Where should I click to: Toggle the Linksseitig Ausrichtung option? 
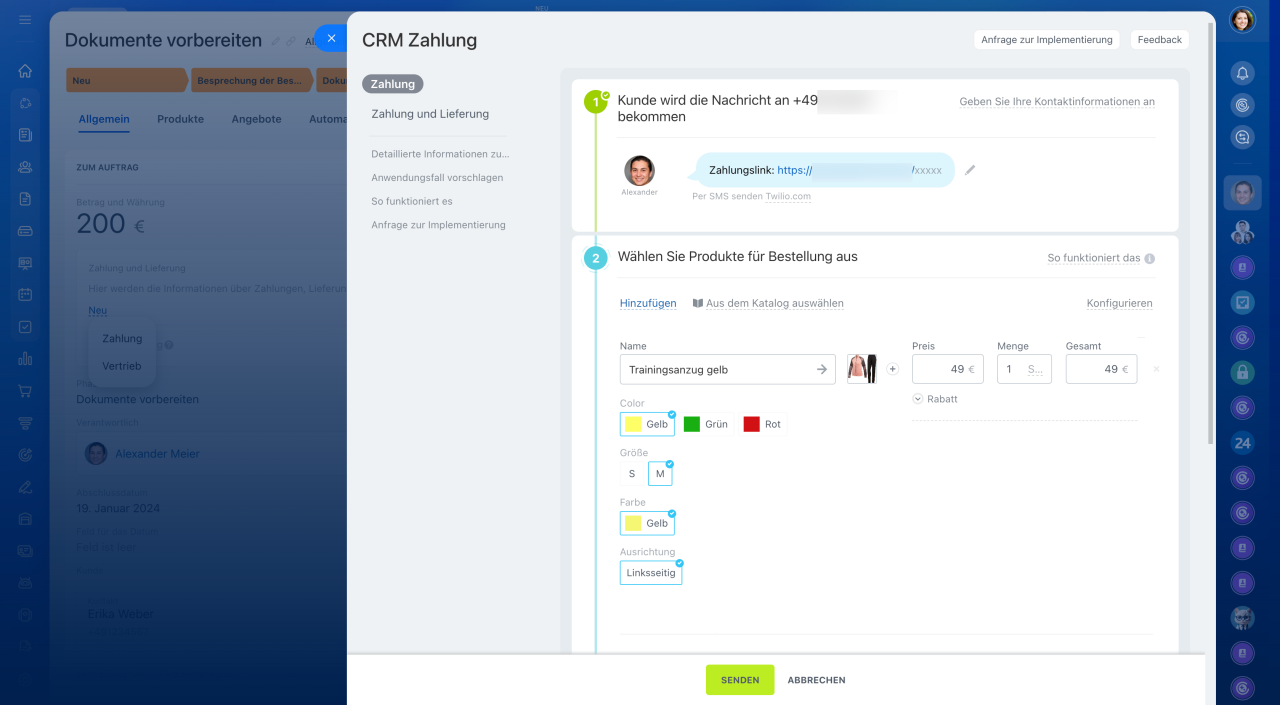coord(651,573)
